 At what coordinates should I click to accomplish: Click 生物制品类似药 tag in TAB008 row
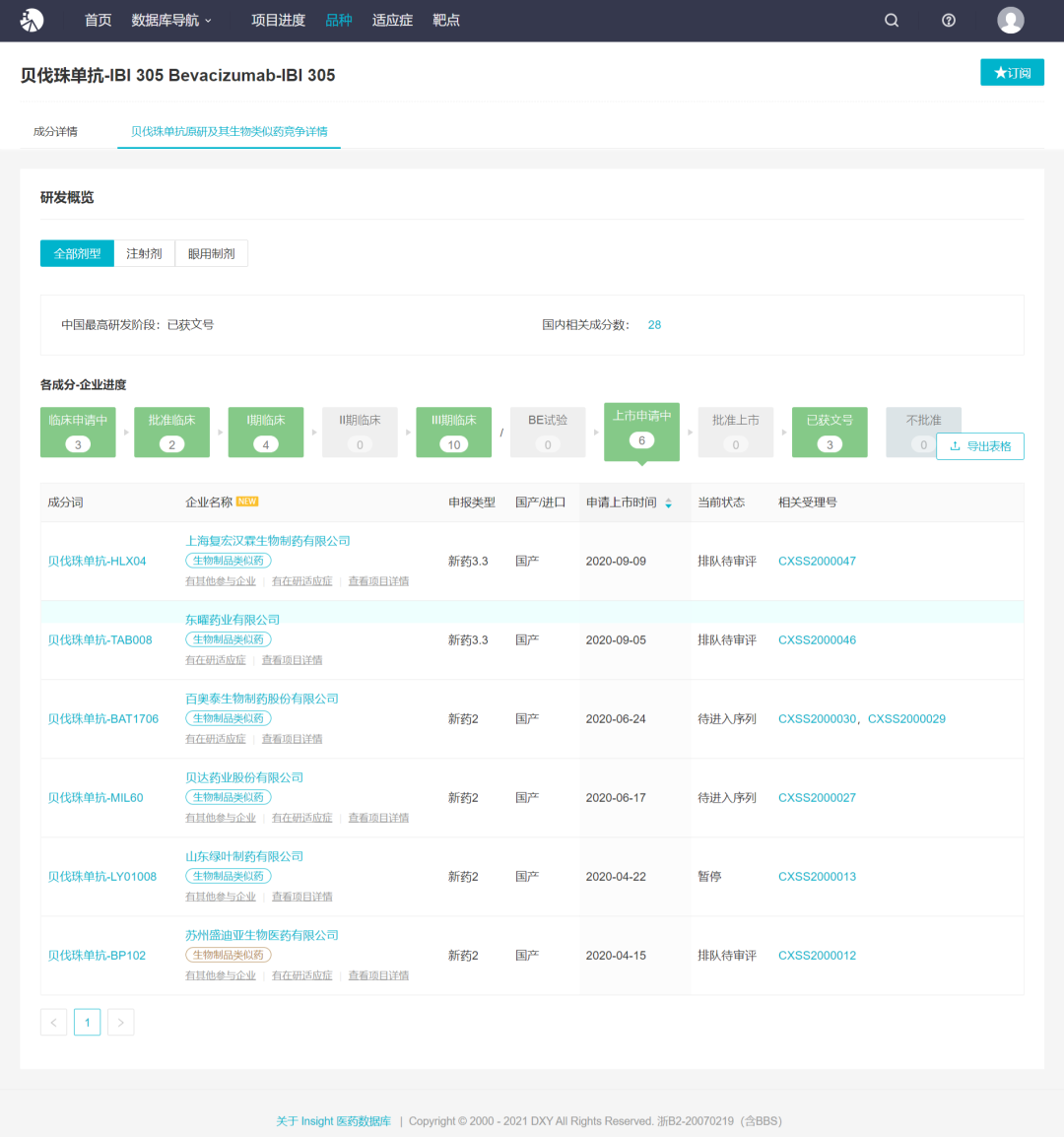point(229,639)
